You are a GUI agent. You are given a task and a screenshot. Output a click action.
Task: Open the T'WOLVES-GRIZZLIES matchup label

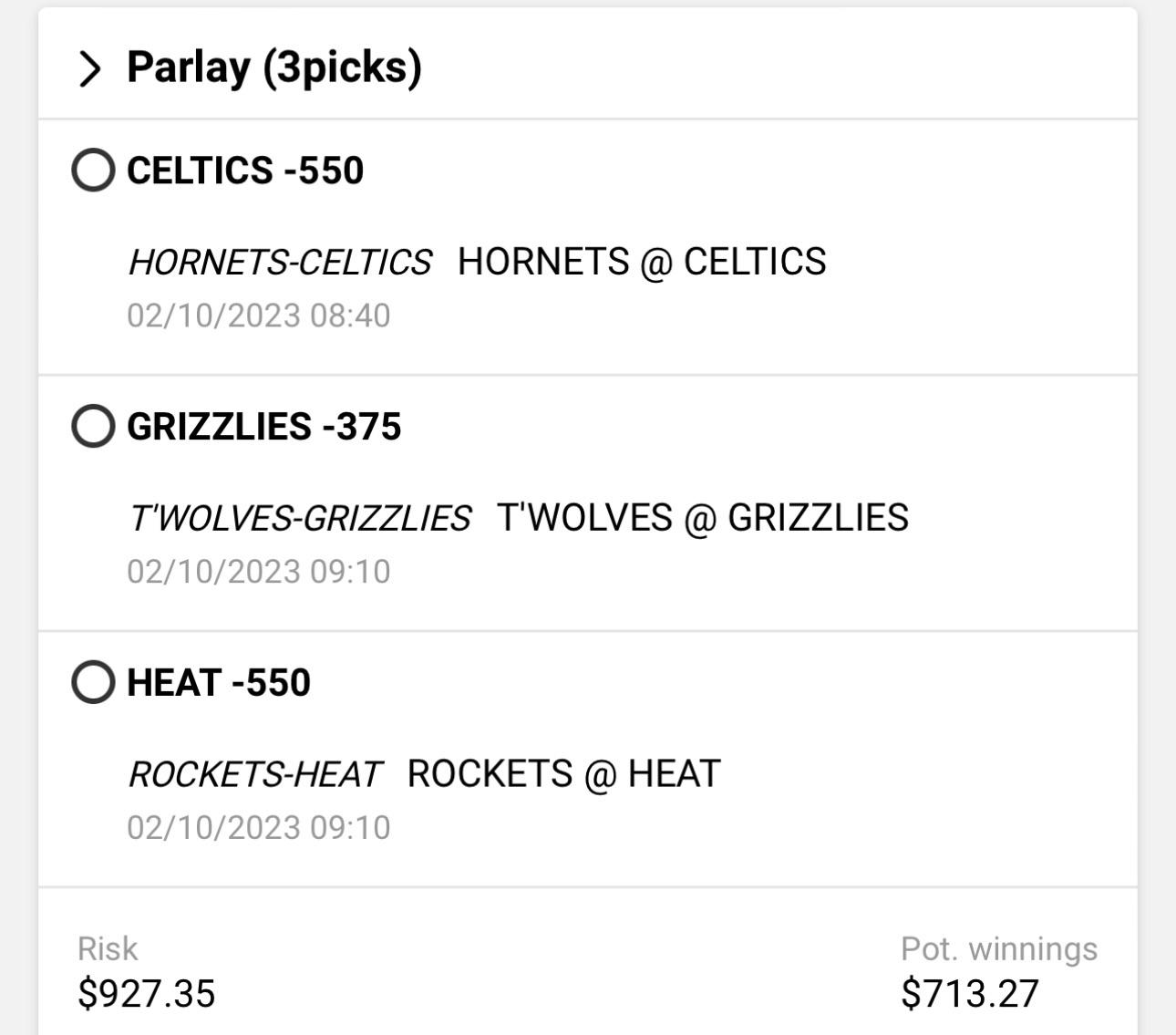tap(303, 517)
